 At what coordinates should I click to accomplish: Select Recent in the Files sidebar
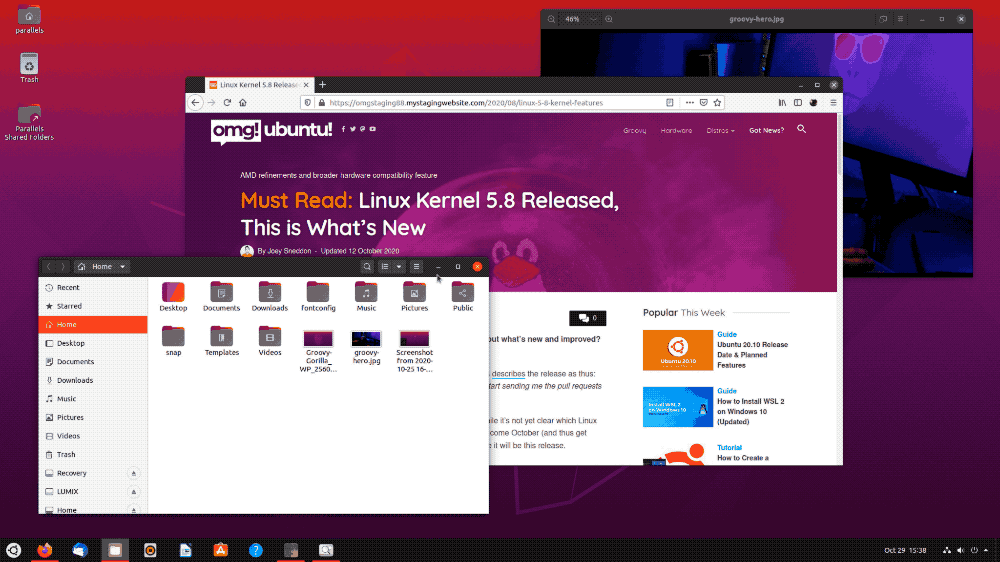(x=93, y=288)
